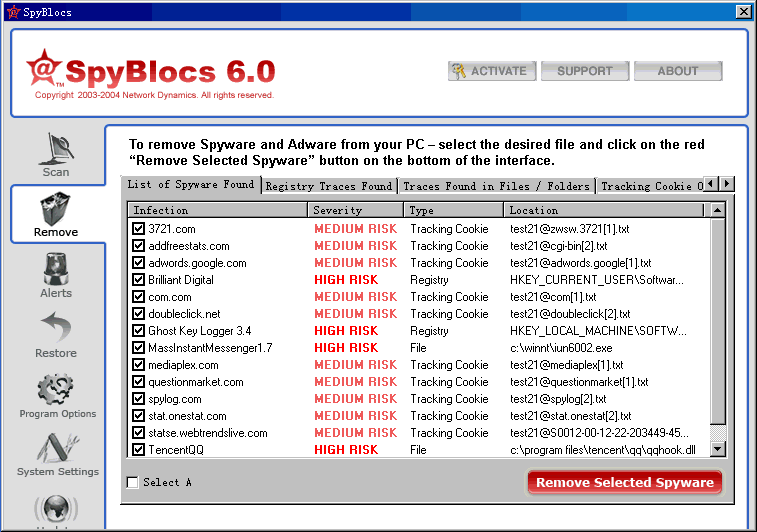Sort by Location column header
Screen dimensions: 757x532
604,210
